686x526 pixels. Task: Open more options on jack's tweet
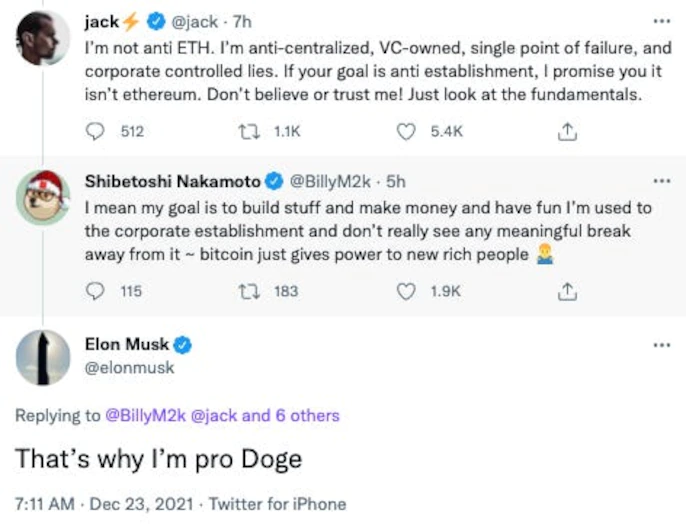[x=661, y=21]
